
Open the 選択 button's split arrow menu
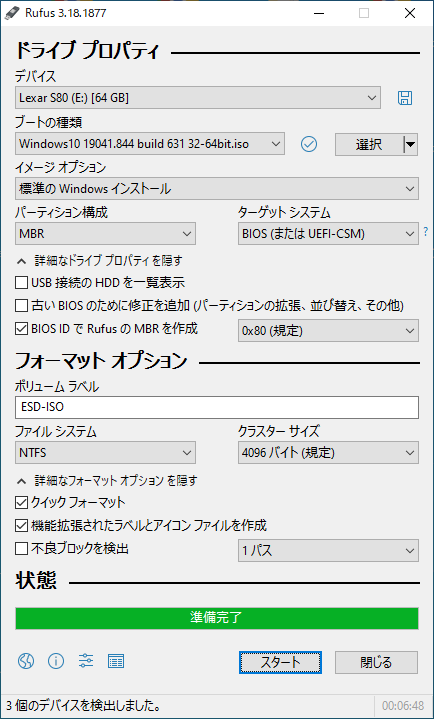click(x=411, y=145)
